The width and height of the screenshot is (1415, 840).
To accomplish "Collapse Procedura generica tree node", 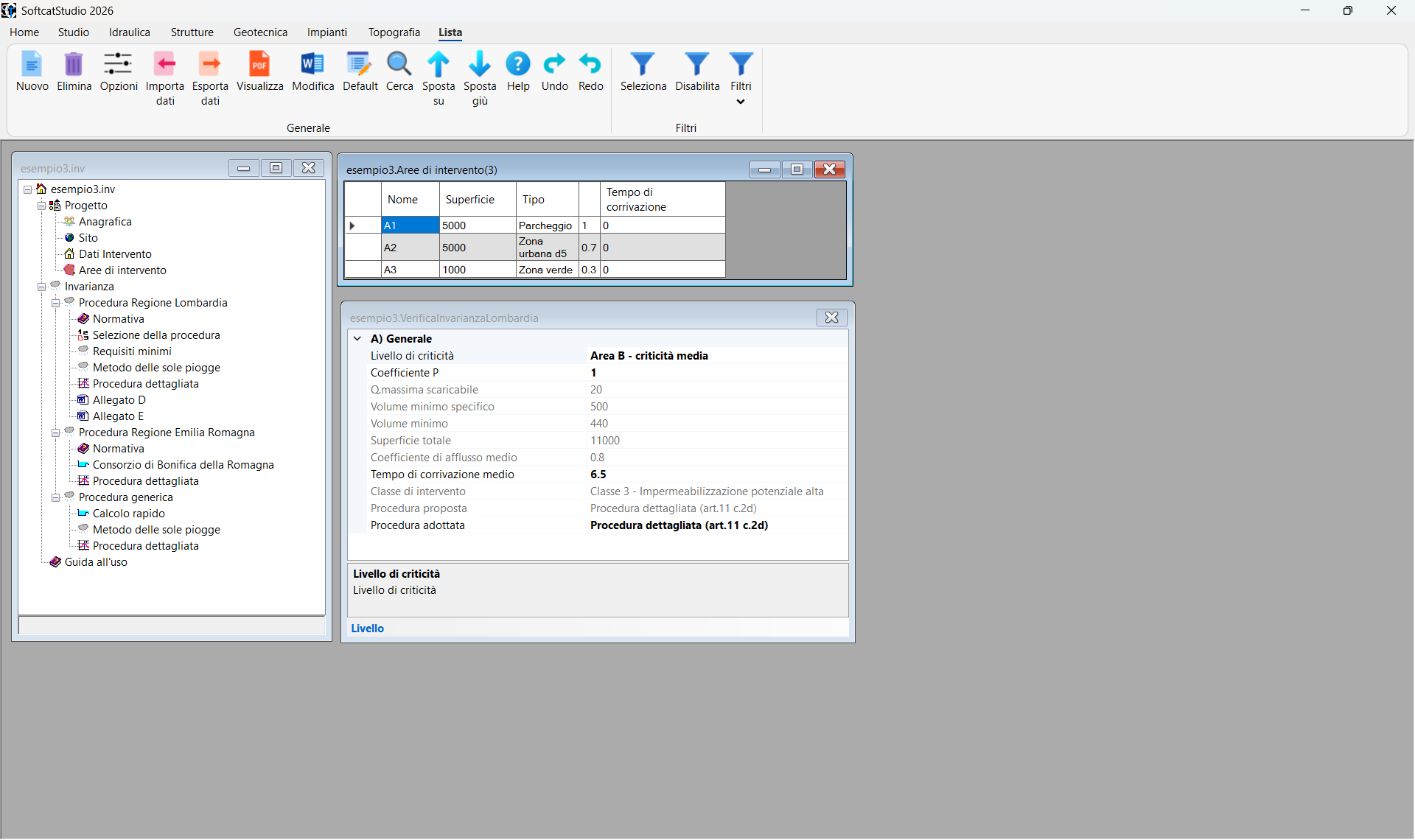I will 55,497.
